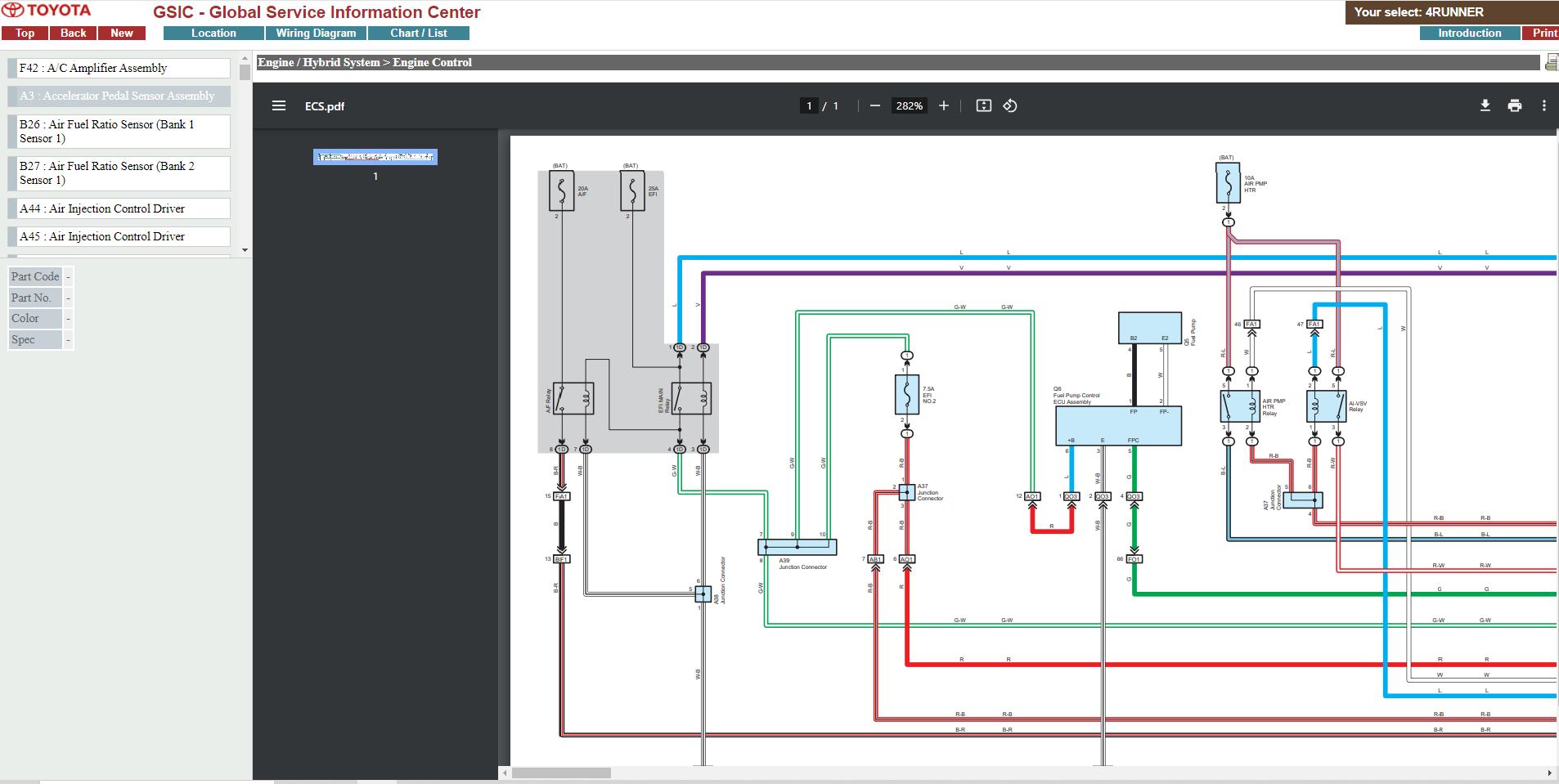Open the Location tab
The width and height of the screenshot is (1559, 784).
tap(213, 34)
